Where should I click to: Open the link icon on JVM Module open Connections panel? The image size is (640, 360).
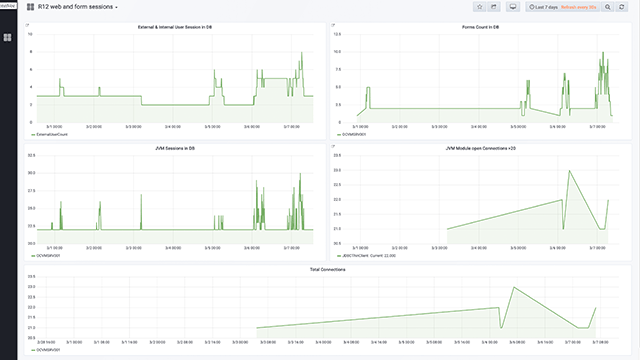(333, 146)
